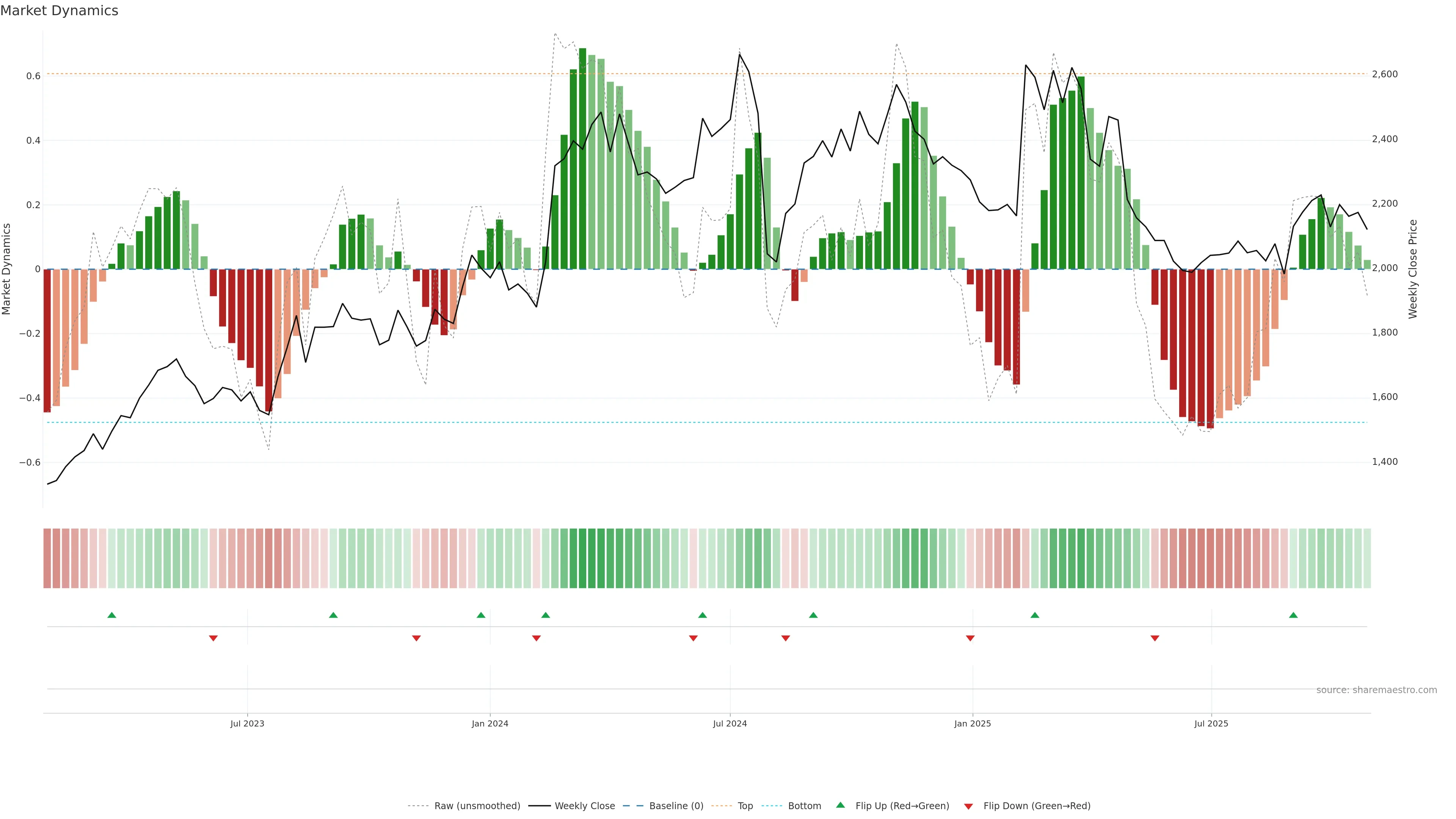Hide the Top line via legend
This screenshot has height=819, width=1456.
[745, 806]
